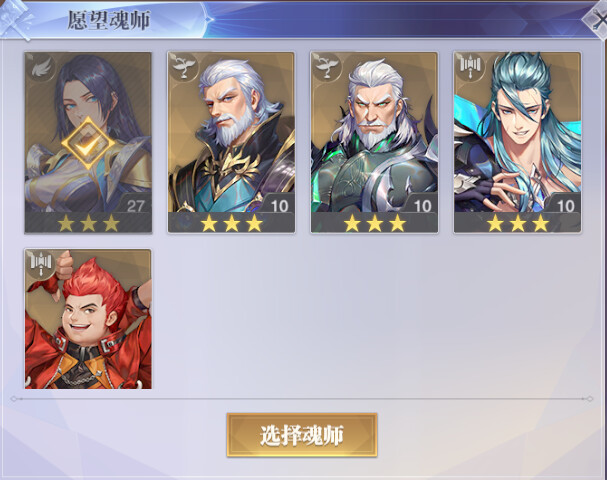Select the red-haired chubby character card
Image resolution: width=607 pixels, height=480 pixels.
pos(88,319)
